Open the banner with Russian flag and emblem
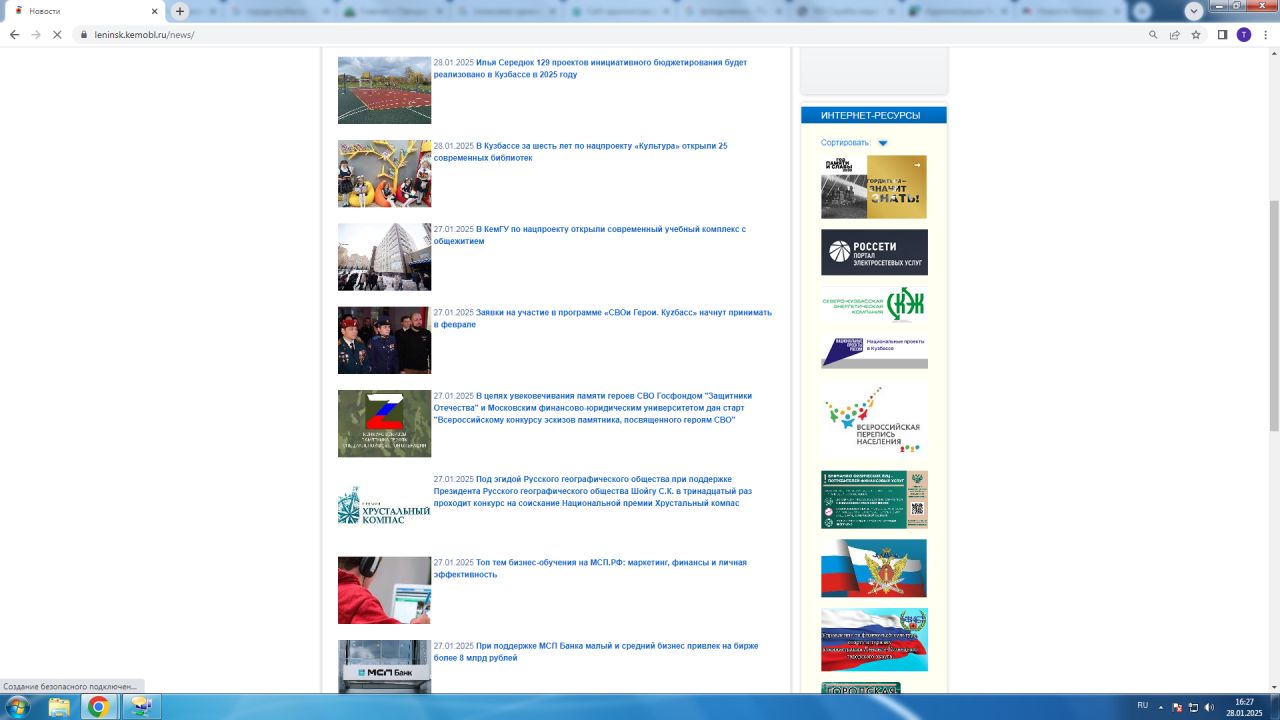This screenshot has width=1280, height=720. [874, 568]
